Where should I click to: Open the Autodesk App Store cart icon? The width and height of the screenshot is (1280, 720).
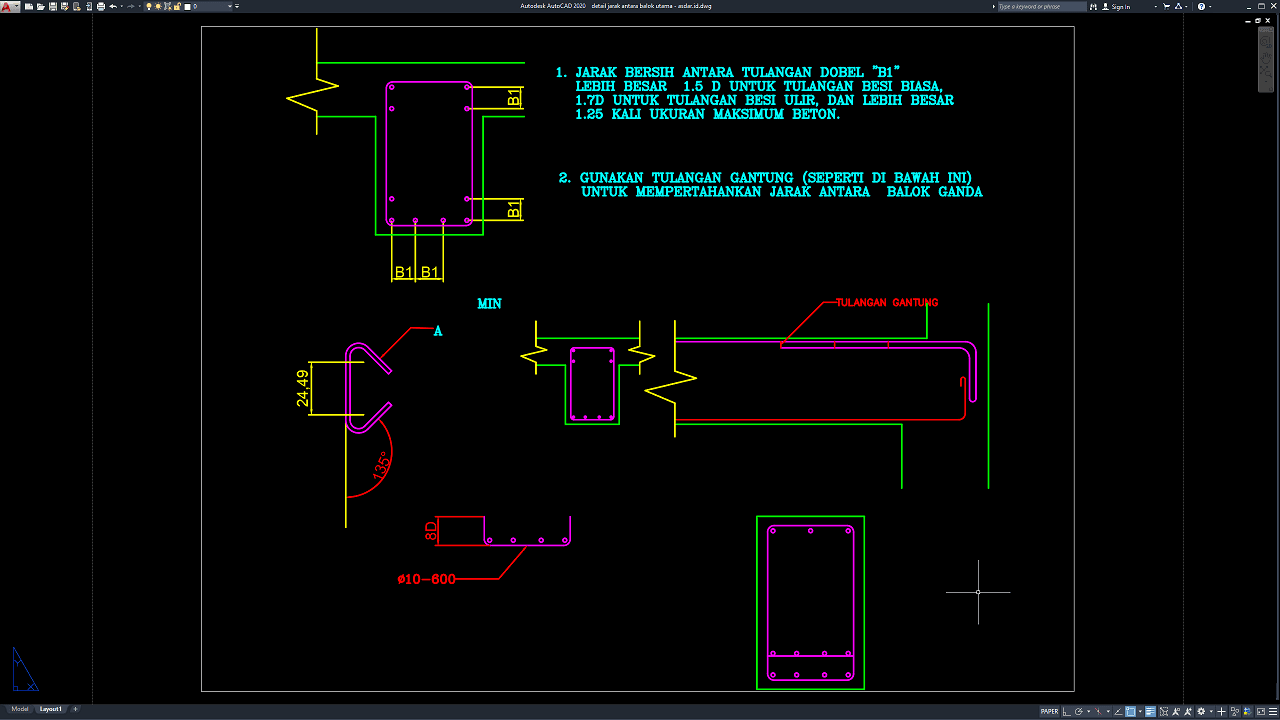pyautogui.click(x=1165, y=6)
